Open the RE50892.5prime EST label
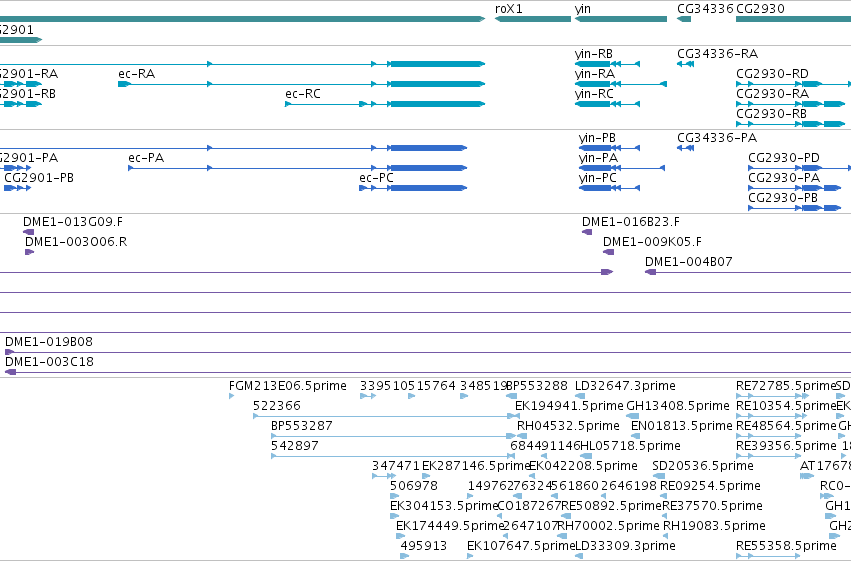 611,506
